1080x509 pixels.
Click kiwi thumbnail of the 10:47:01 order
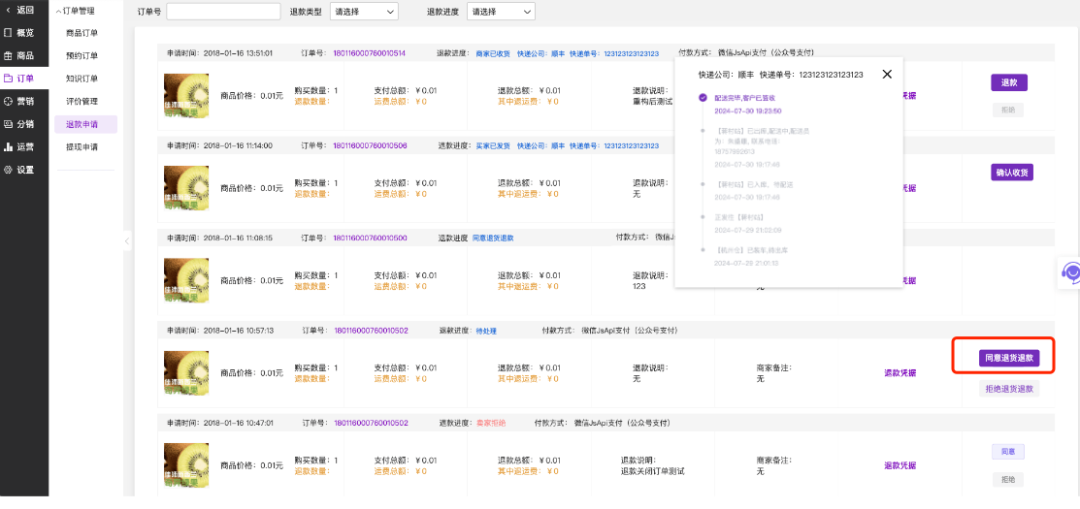pyautogui.click(x=186, y=465)
